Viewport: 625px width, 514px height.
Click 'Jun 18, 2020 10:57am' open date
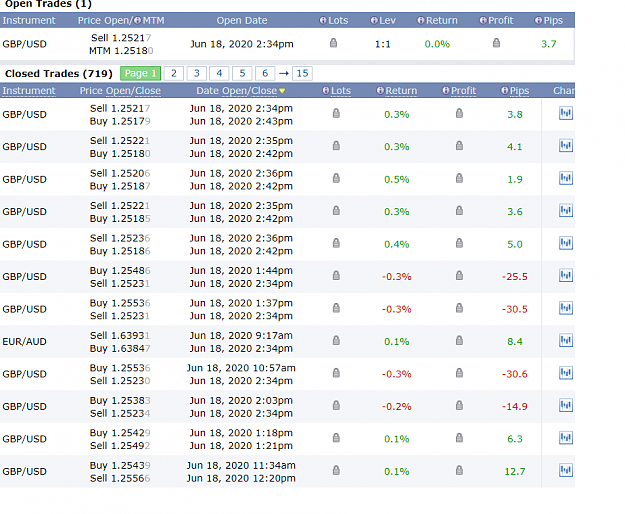click(x=241, y=368)
